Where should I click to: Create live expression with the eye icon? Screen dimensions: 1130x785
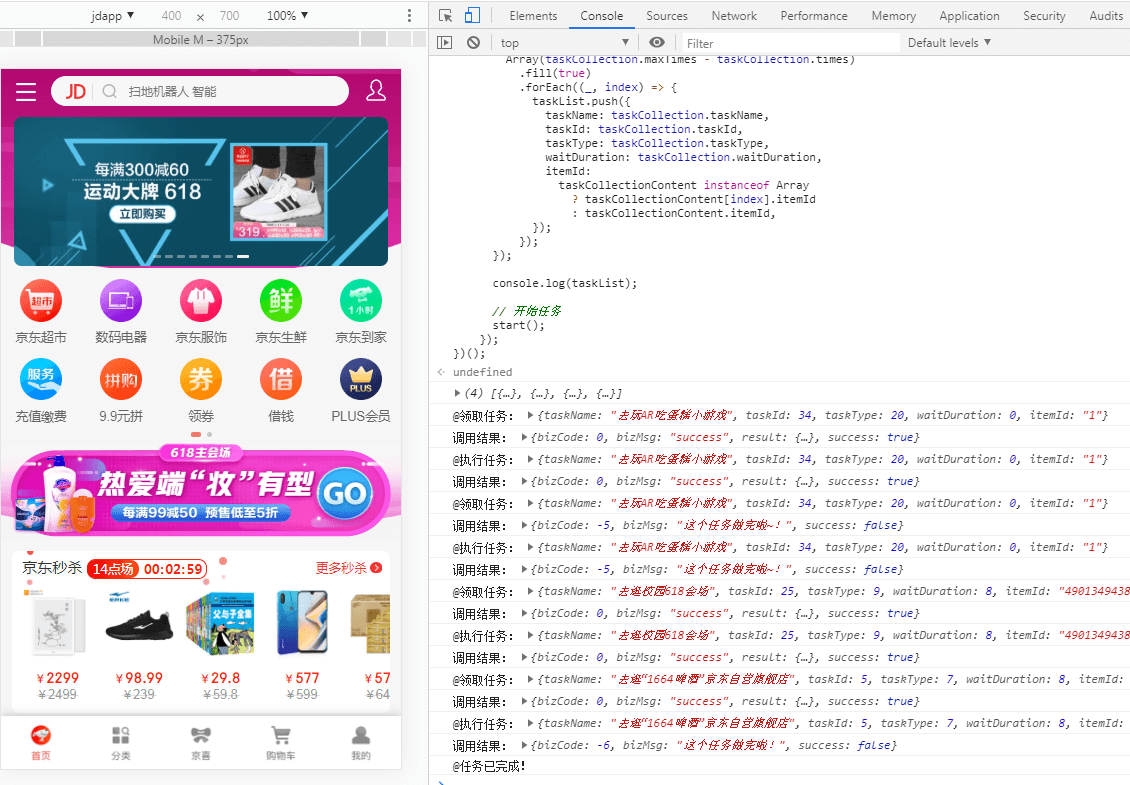point(657,43)
